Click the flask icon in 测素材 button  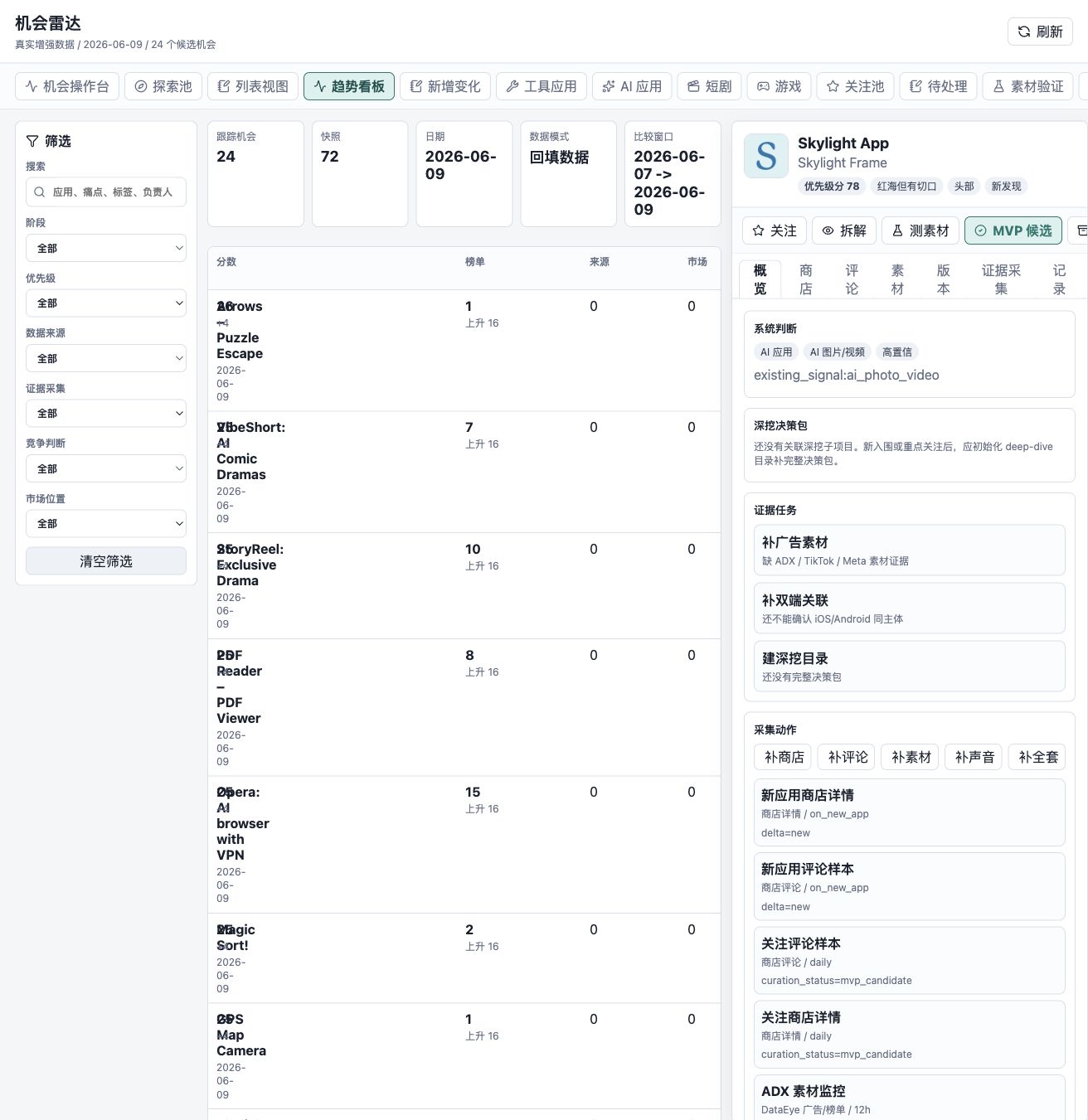pyautogui.click(x=897, y=230)
